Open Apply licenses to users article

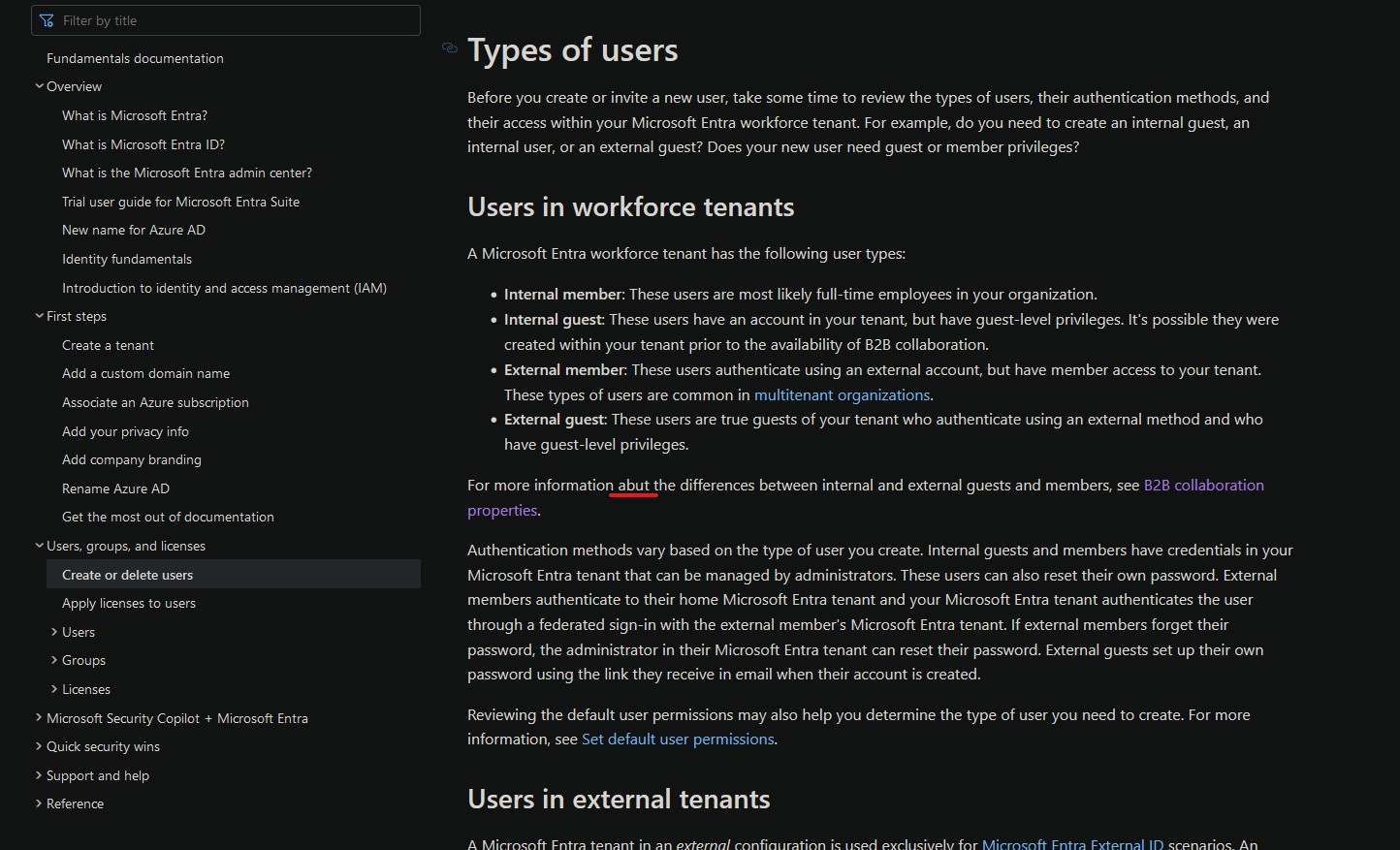(x=129, y=603)
